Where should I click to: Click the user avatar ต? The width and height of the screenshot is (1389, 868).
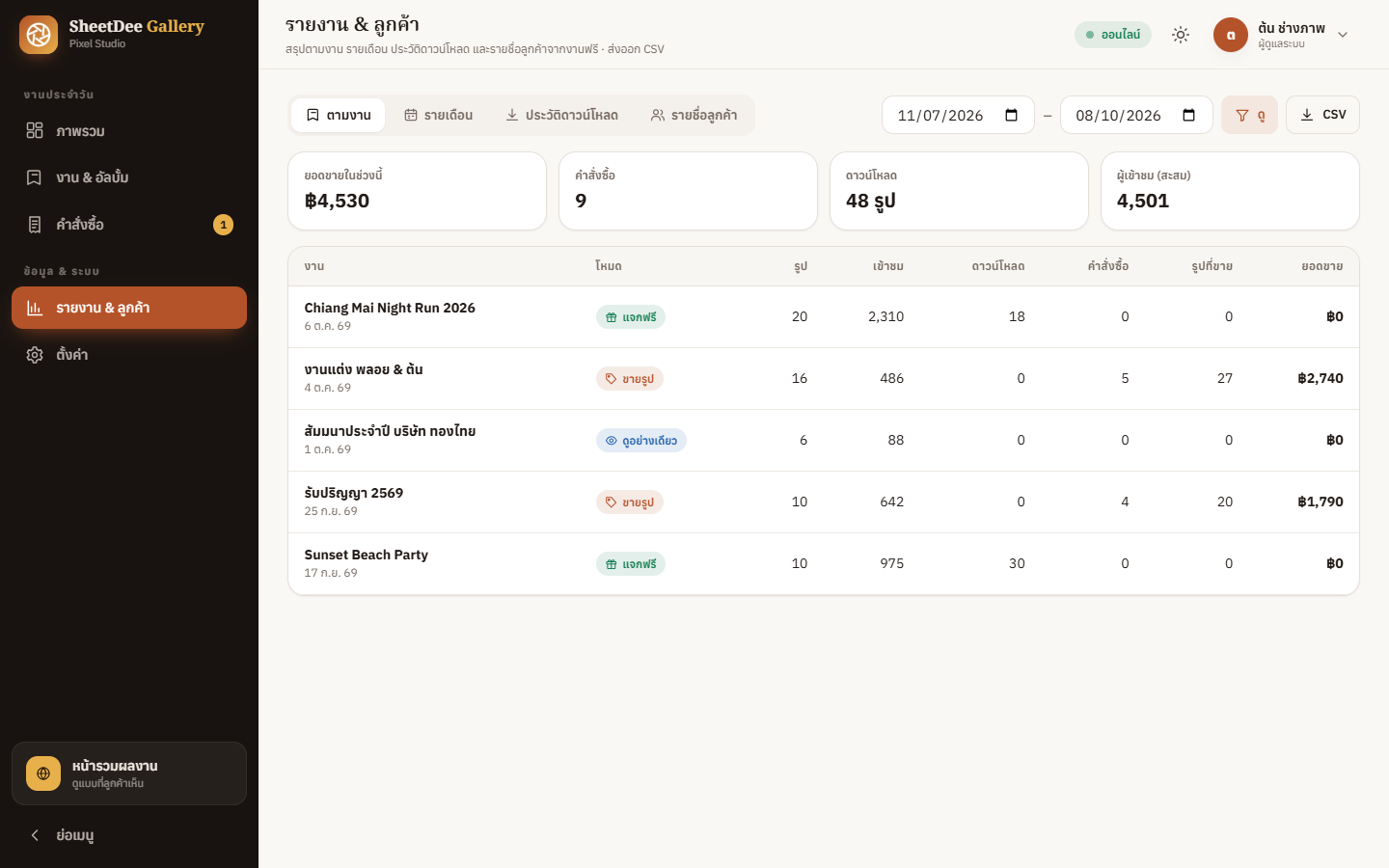[1231, 35]
